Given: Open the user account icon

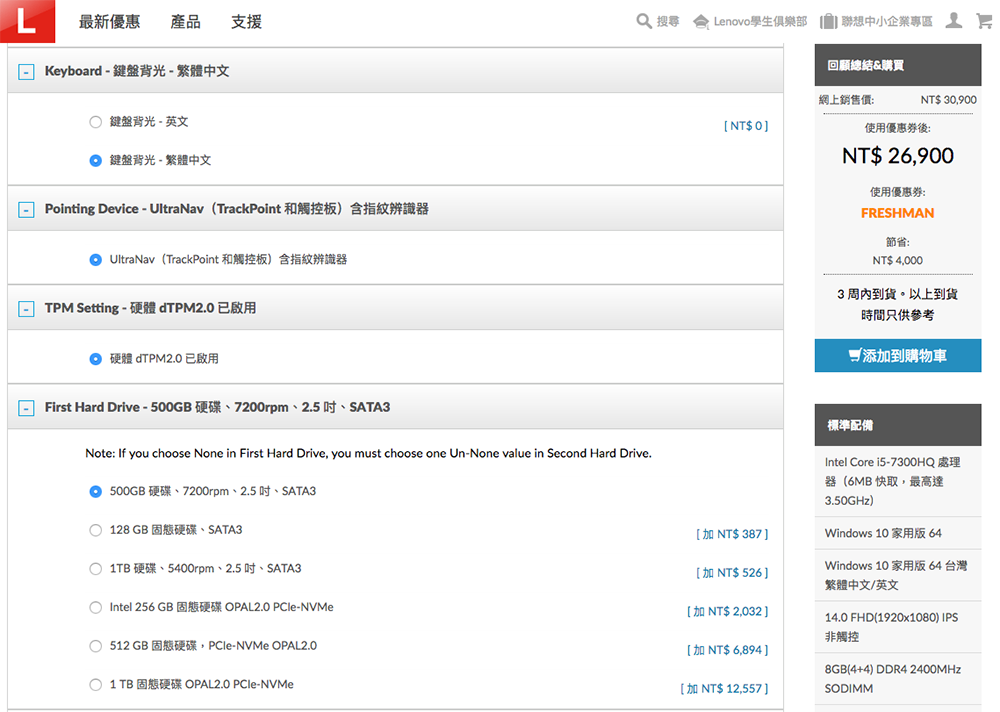Looking at the screenshot, I should pos(954,21).
